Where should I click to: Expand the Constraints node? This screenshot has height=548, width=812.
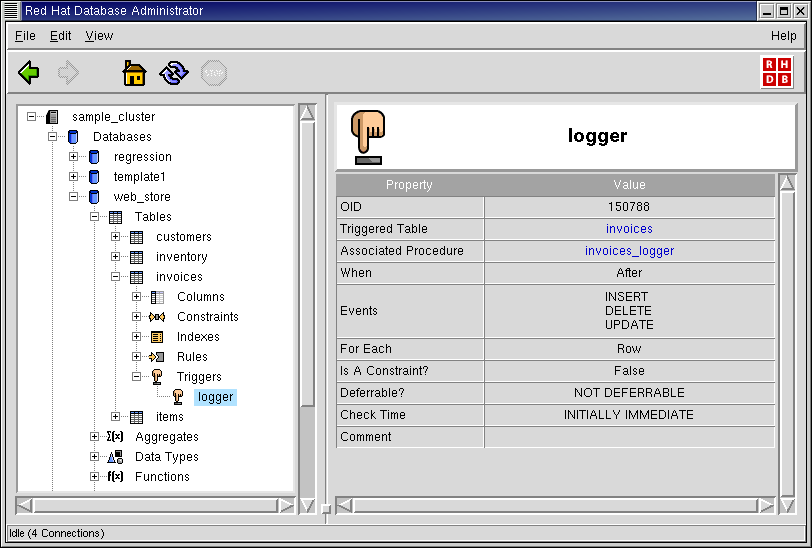pos(136,316)
